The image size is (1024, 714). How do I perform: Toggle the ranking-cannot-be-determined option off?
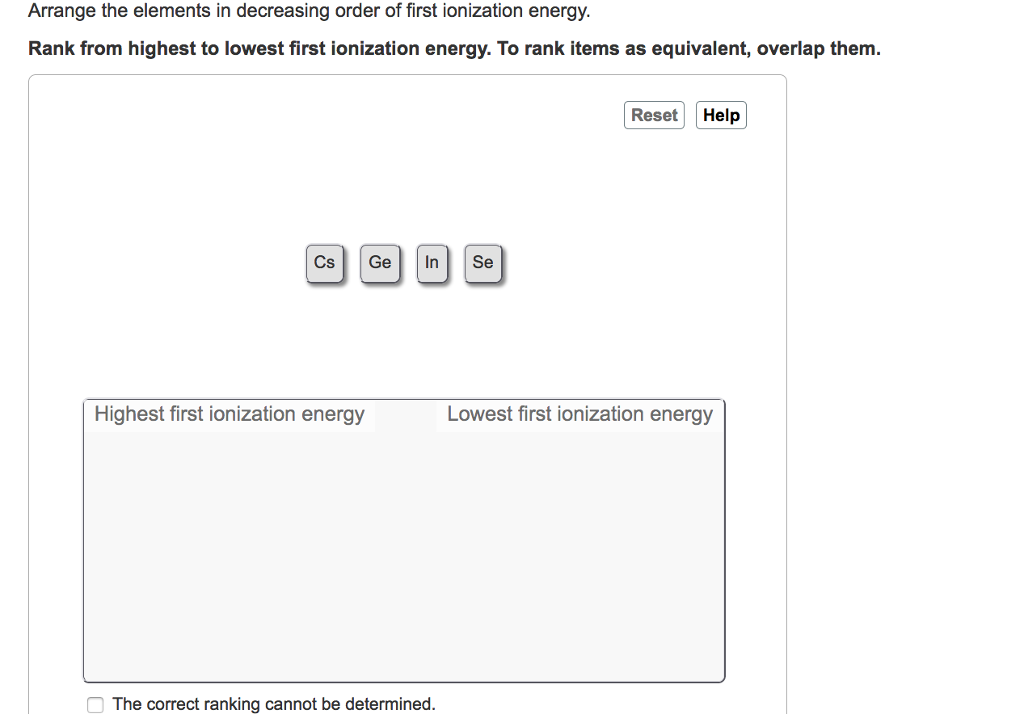tap(95, 704)
